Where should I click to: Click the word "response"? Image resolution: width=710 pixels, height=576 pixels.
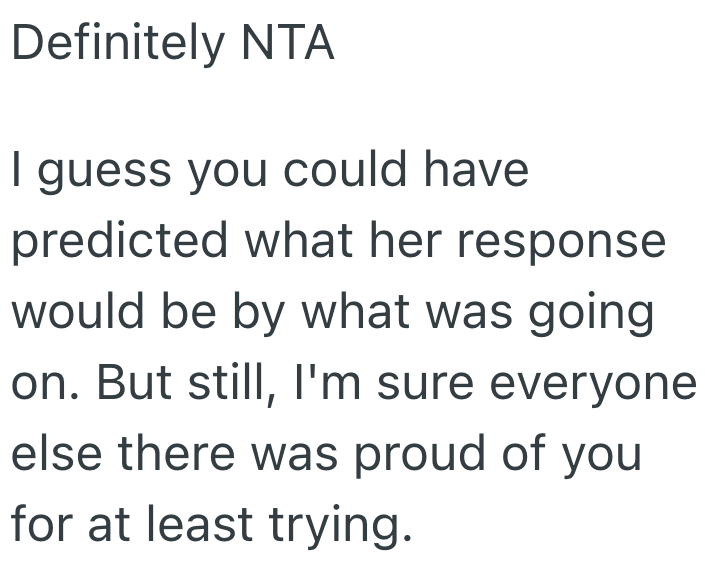(x=568, y=244)
